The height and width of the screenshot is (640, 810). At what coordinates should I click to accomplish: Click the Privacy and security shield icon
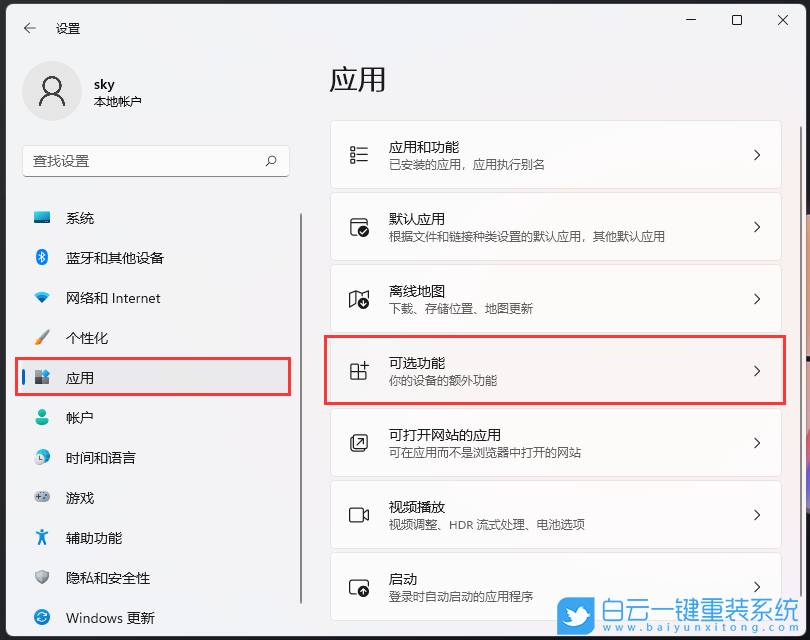[40, 578]
